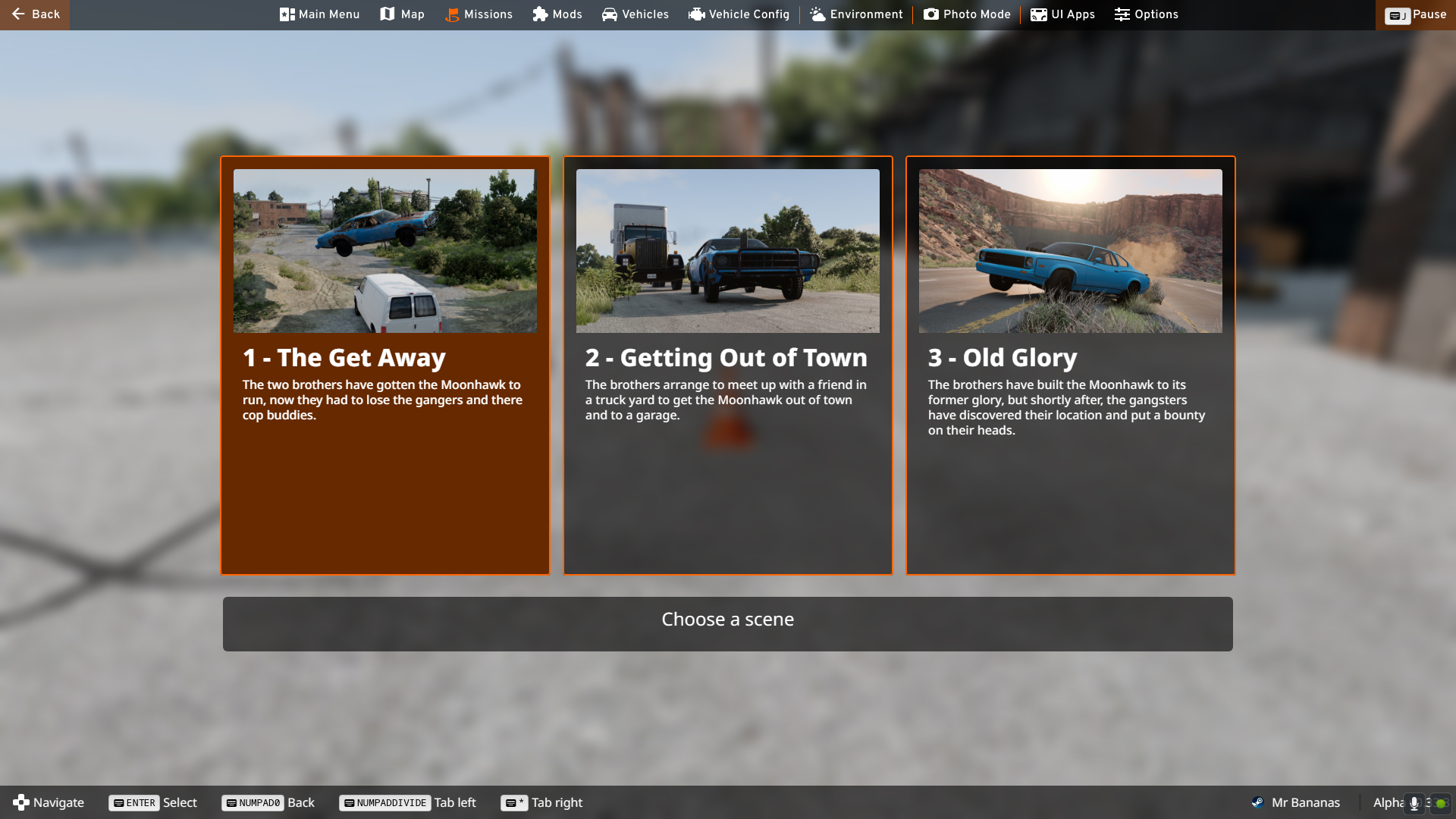
Task: Click the microphone icon in bottom corner
Action: pyautogui.click(x=1414, y=803)
